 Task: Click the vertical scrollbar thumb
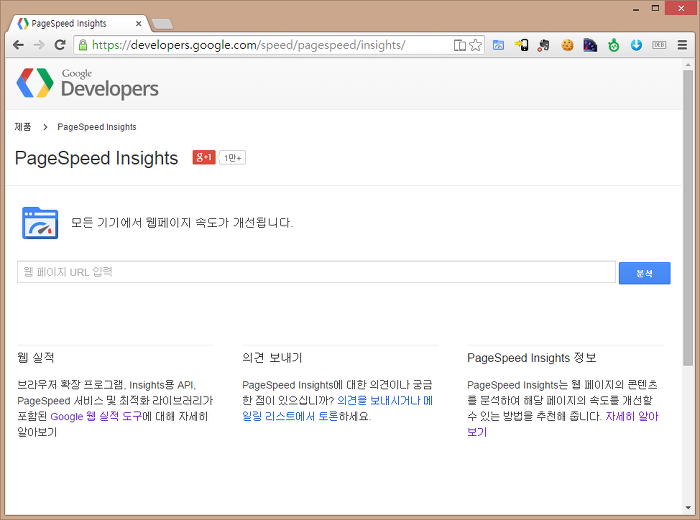[688, 218]
